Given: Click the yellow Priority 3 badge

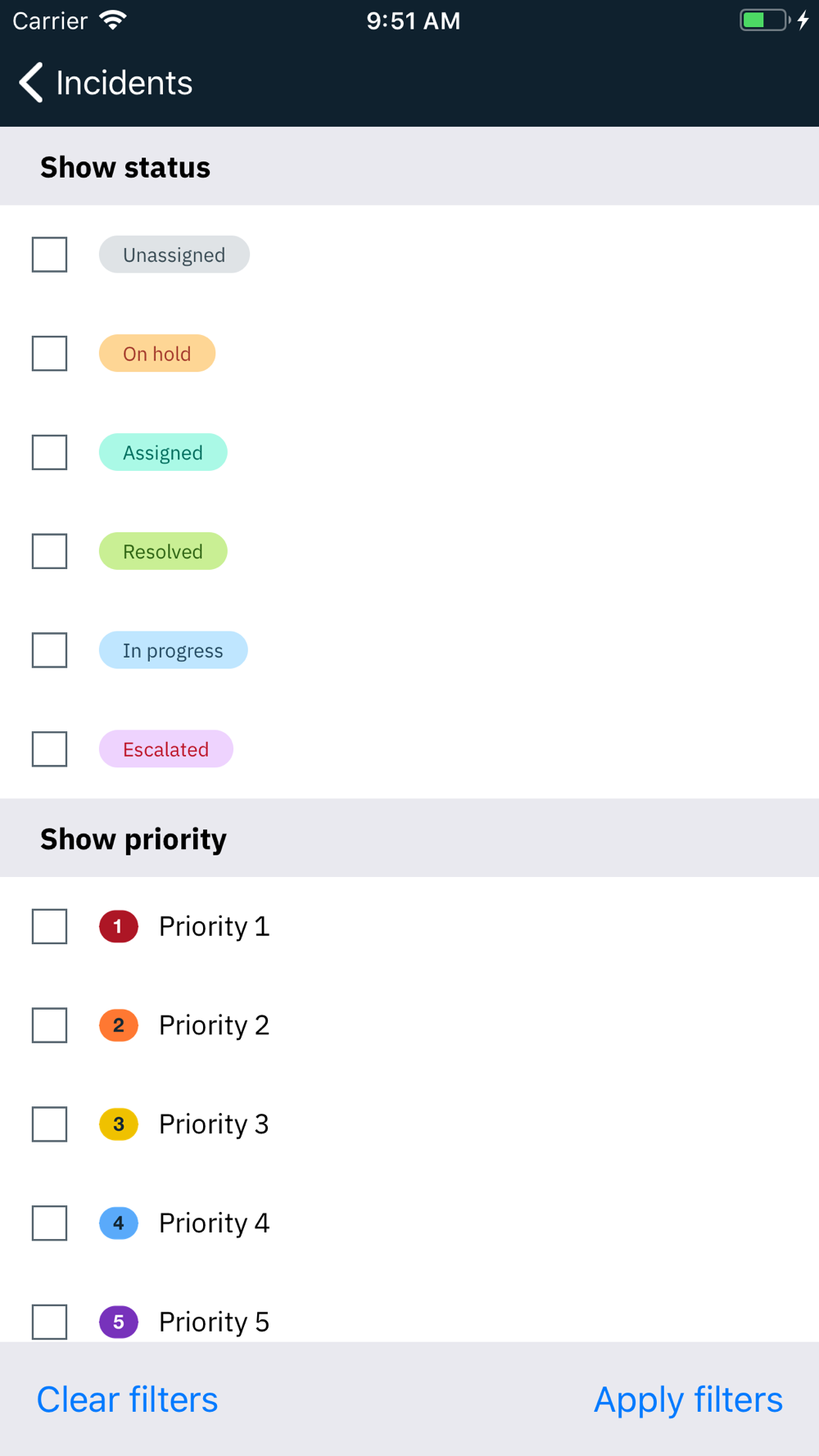Looking at the screenshot, I should [x=119, y=1124].
